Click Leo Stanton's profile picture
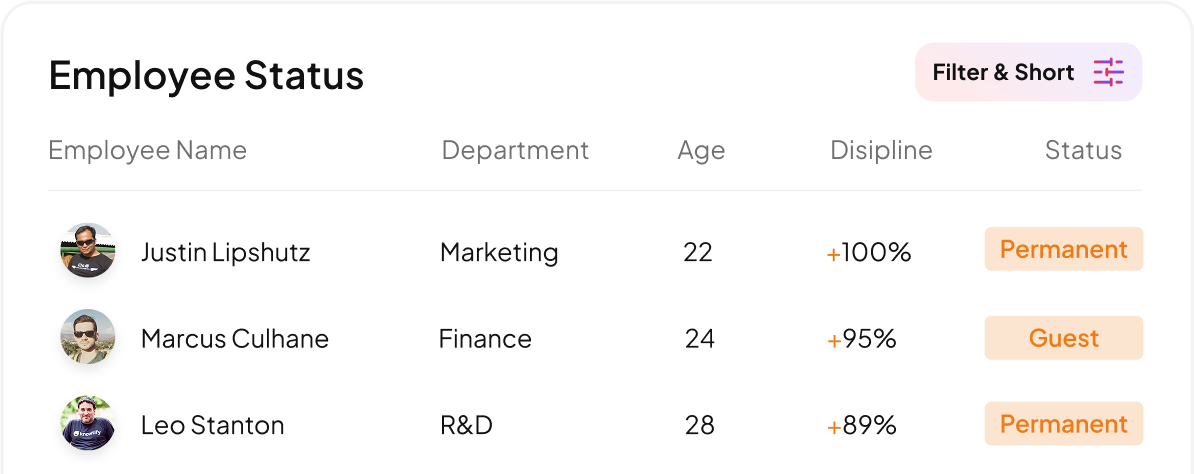The width and height of the screenshot is (1194, 474). coord(88,423)
